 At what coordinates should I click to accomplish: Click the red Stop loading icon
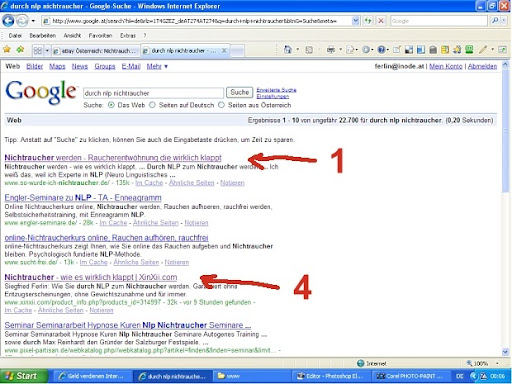pos(381,21)
